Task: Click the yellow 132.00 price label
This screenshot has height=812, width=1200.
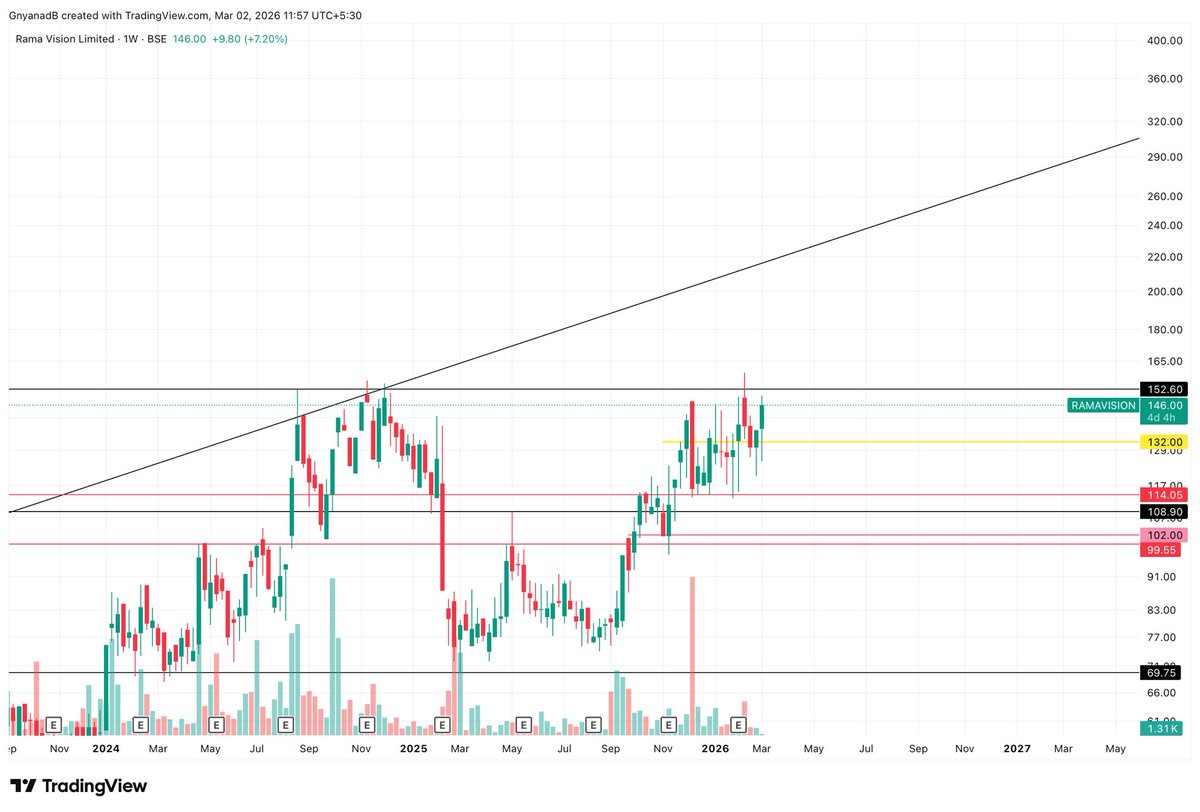Action: [1162, 441]
